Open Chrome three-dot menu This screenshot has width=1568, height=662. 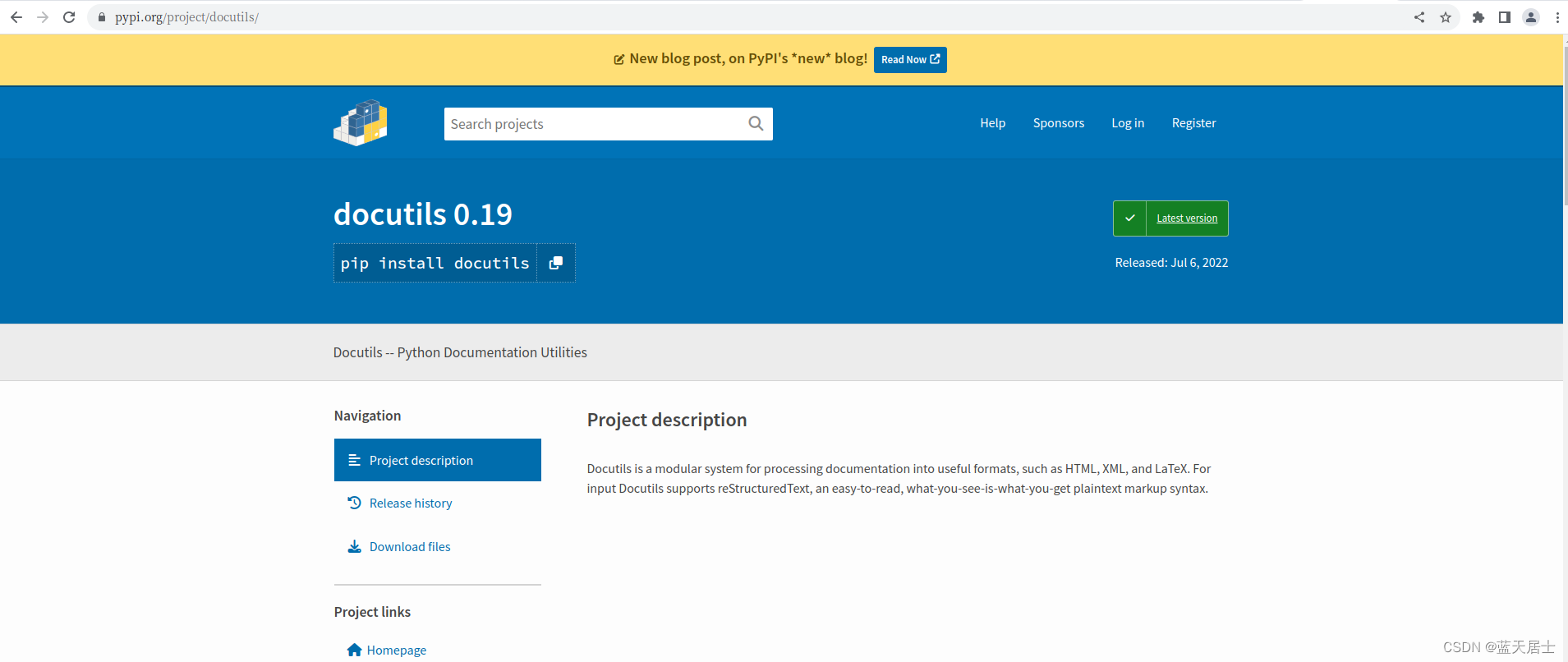[x=1557, y=17]
